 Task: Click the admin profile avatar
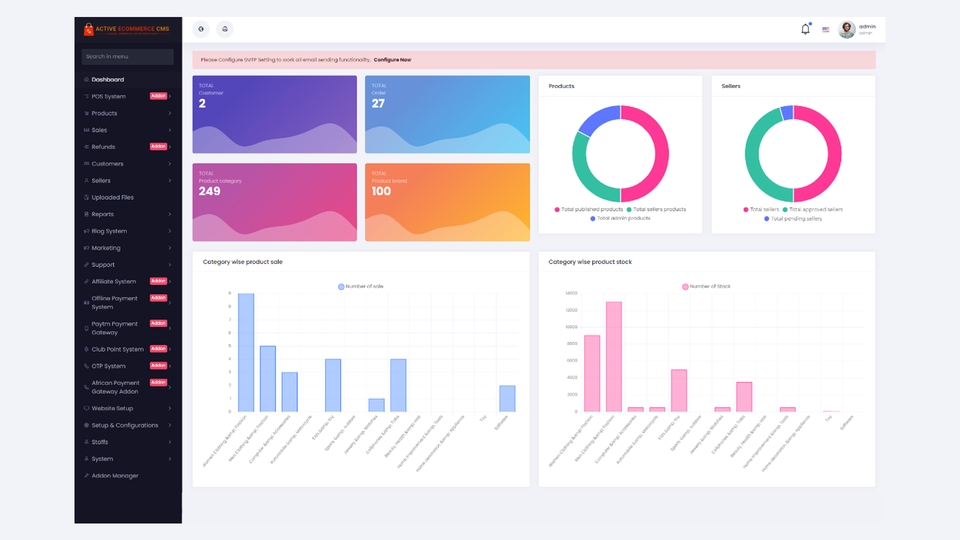click(x=847, y=29)
